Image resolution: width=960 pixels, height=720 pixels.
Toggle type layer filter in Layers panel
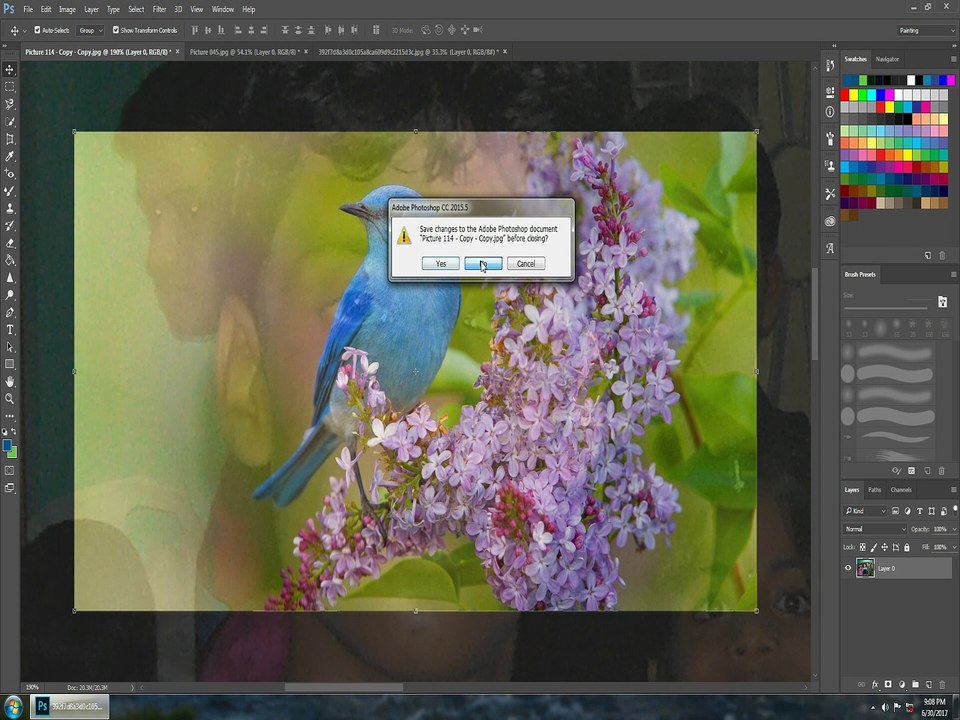click(x=920, y=511)
